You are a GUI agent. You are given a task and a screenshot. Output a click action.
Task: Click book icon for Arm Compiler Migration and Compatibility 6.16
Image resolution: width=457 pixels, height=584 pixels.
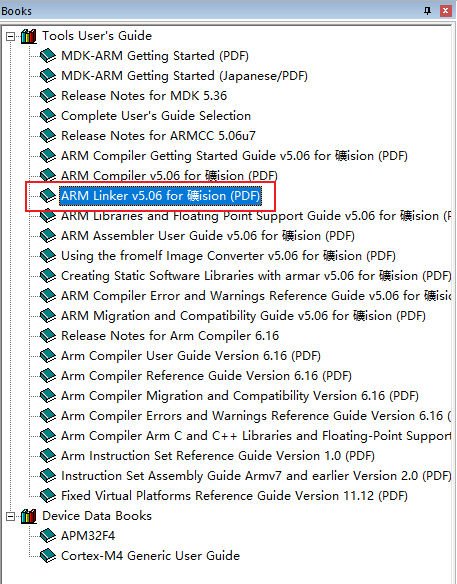(48, 396)
